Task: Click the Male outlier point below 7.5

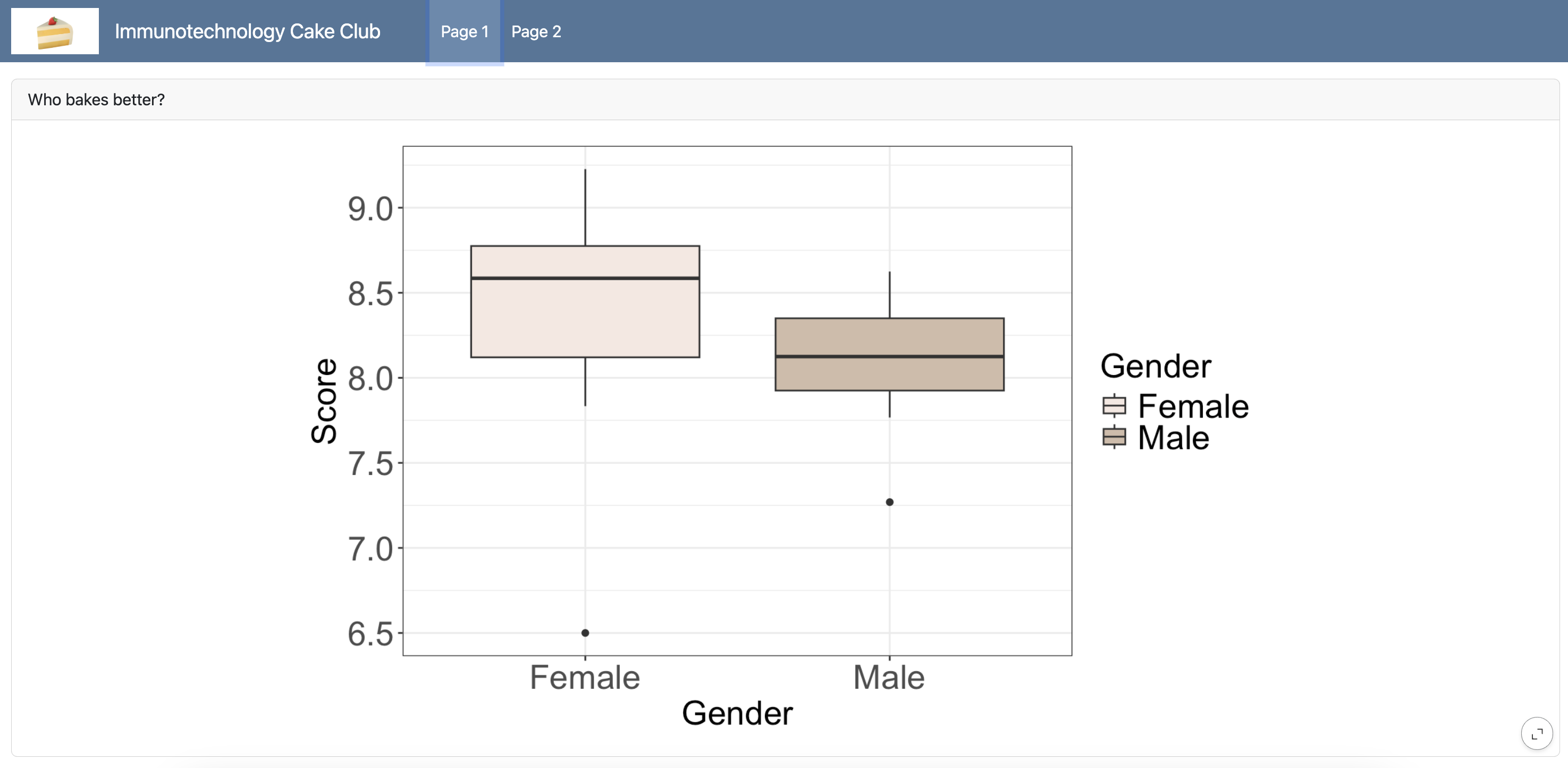Action: pyautogui.click(x=889, y=502)
